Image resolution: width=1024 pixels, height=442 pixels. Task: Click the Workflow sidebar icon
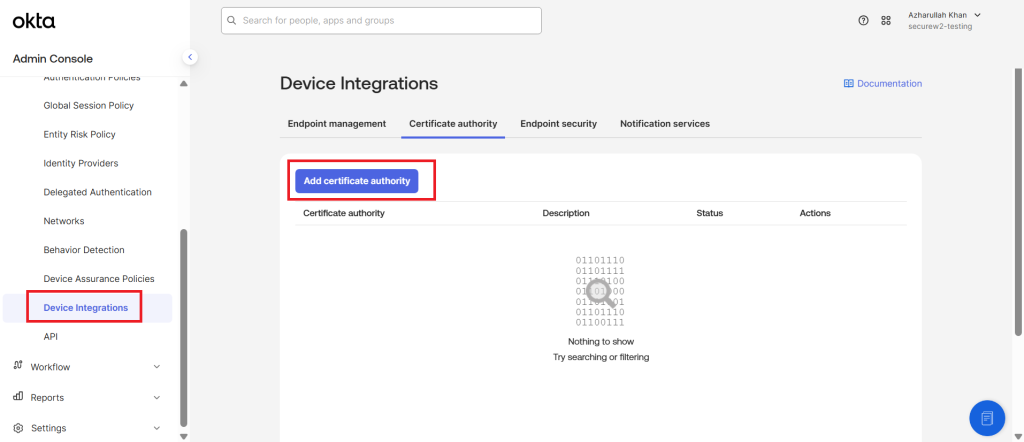pos(18,366)
